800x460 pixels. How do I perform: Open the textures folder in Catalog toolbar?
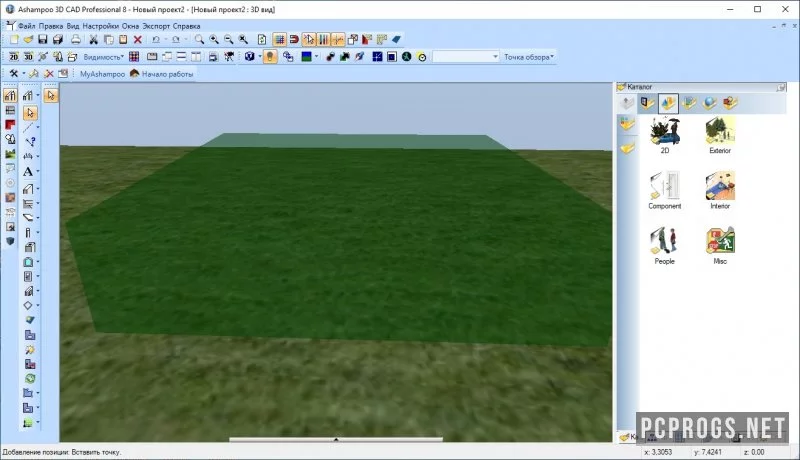pos(689,103)
